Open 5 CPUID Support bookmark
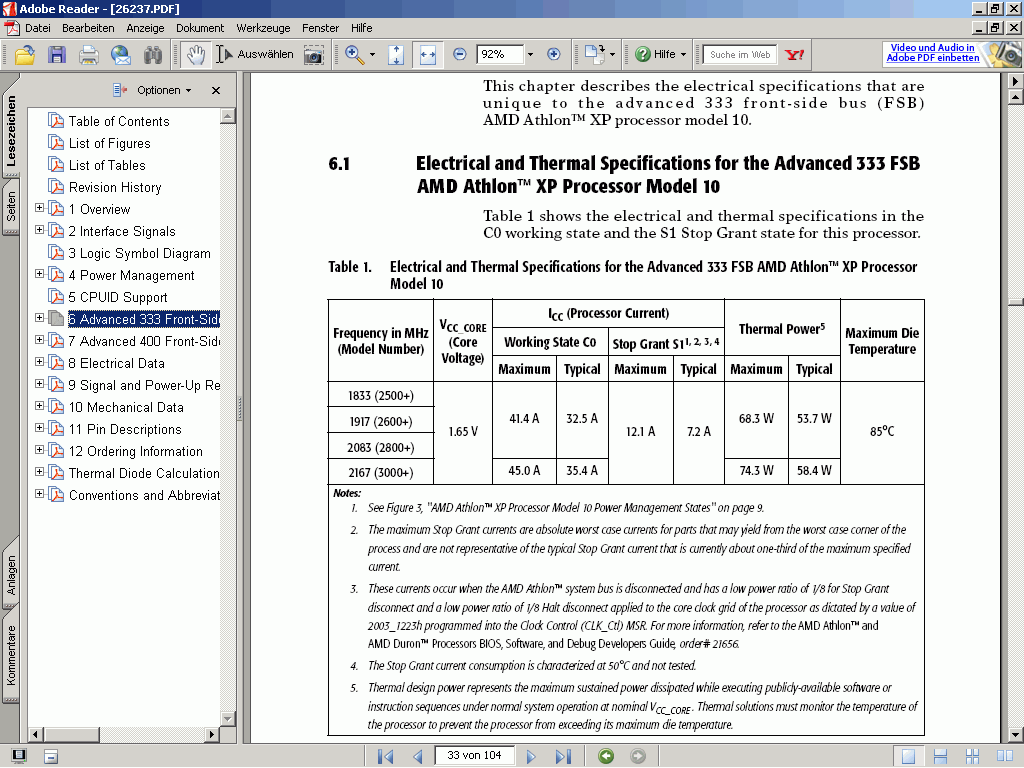 [118, 297]
